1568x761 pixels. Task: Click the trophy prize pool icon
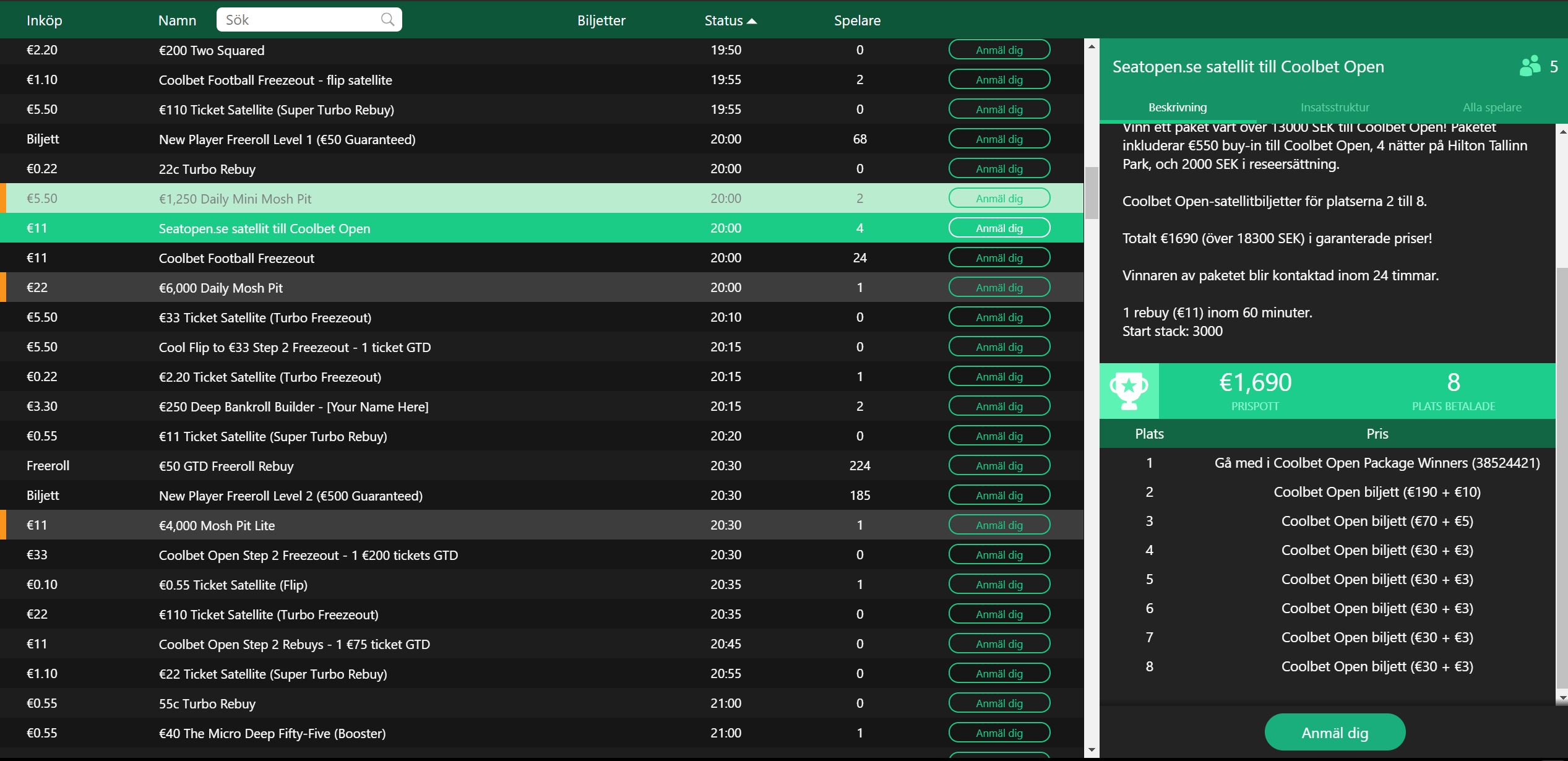tap(1129, 391)
